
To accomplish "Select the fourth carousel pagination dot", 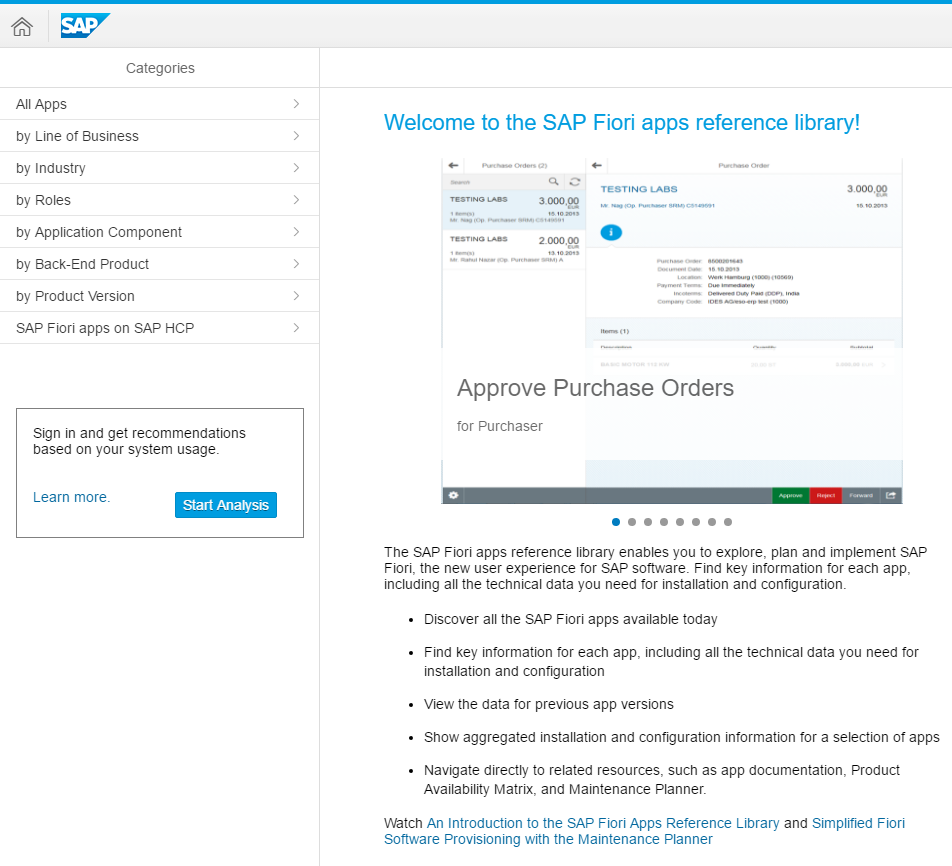I will 664,522.
